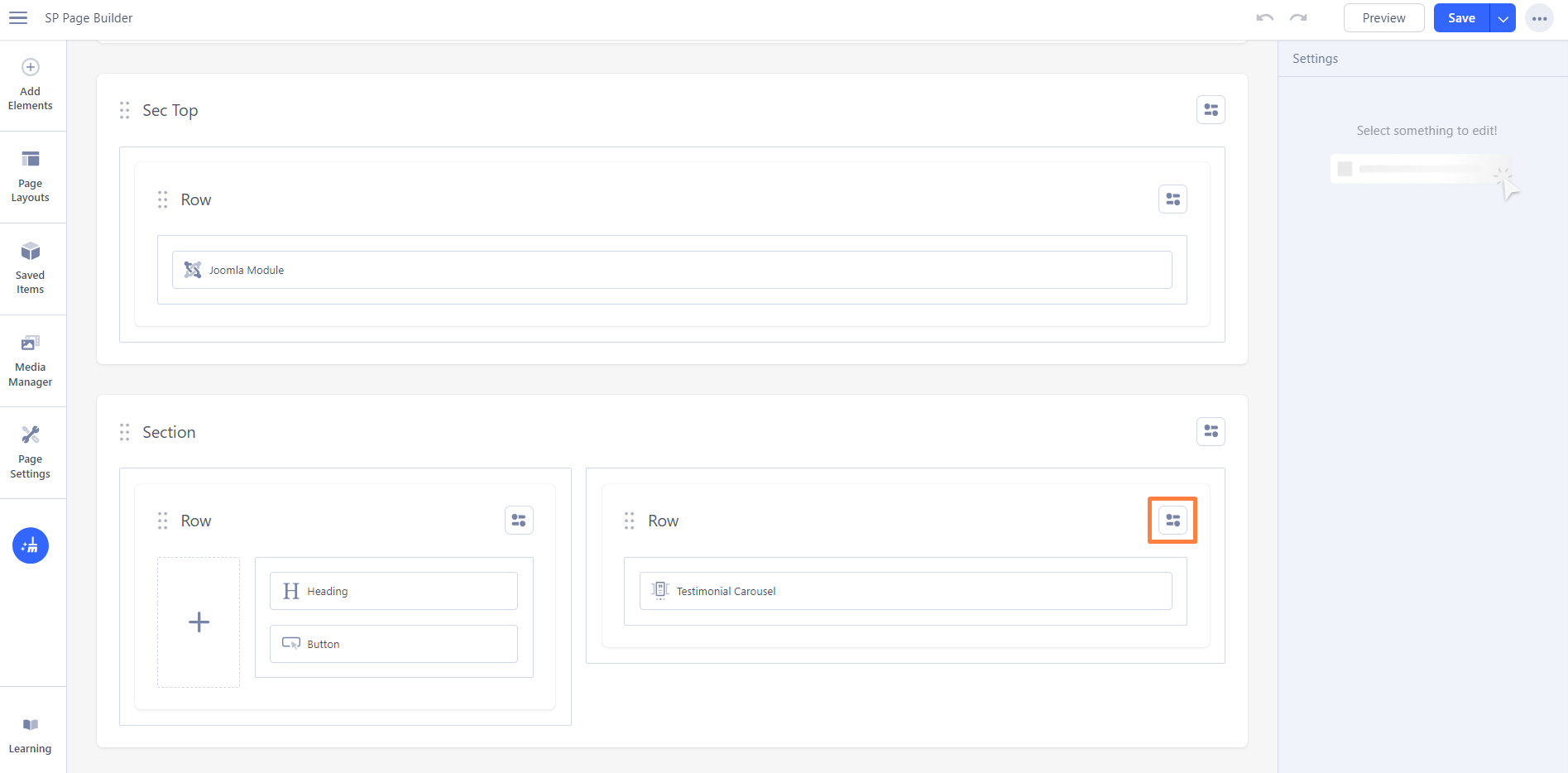The height and width of the screenshot is (773, 1568).
Task: Click the Testimonial Carousel icon
Action: [660, 590]
